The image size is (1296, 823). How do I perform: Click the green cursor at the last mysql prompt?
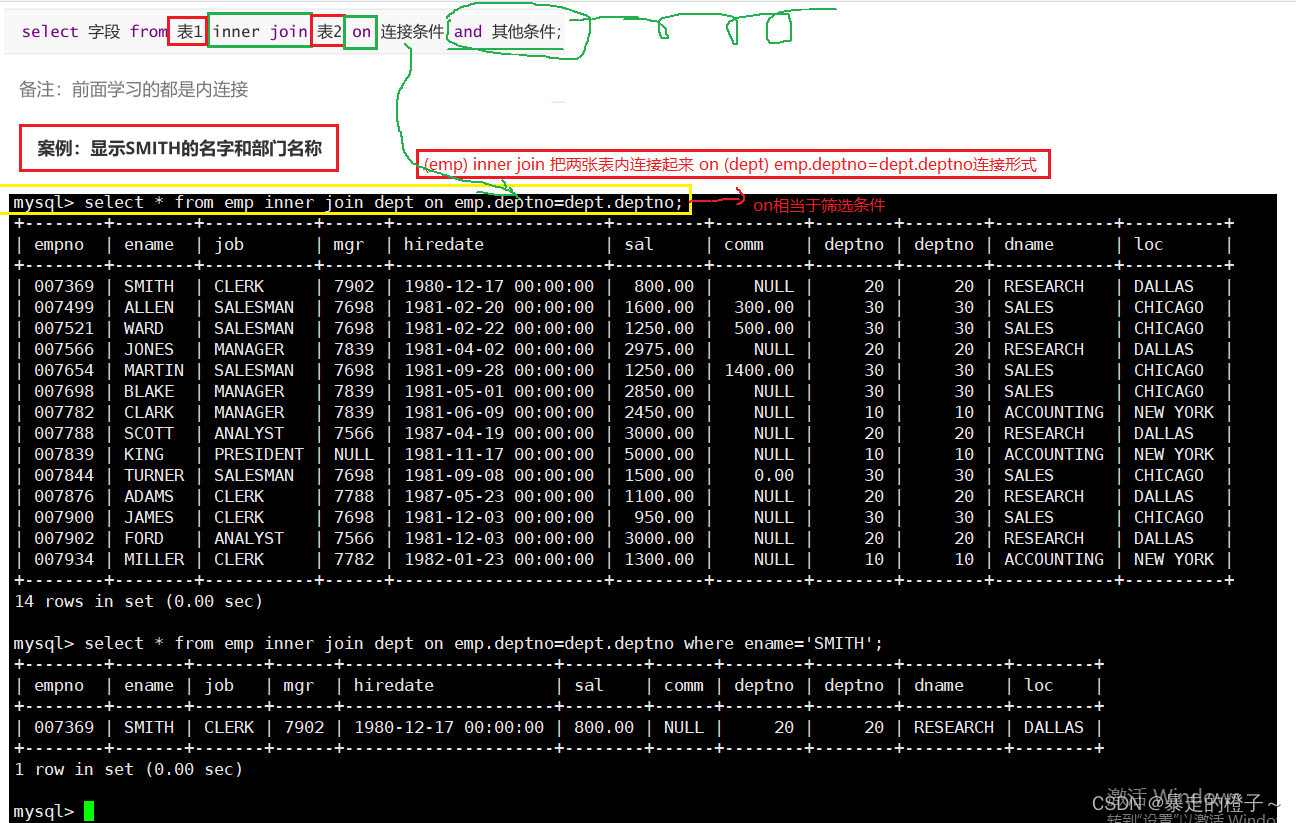(x=89, y=811)
